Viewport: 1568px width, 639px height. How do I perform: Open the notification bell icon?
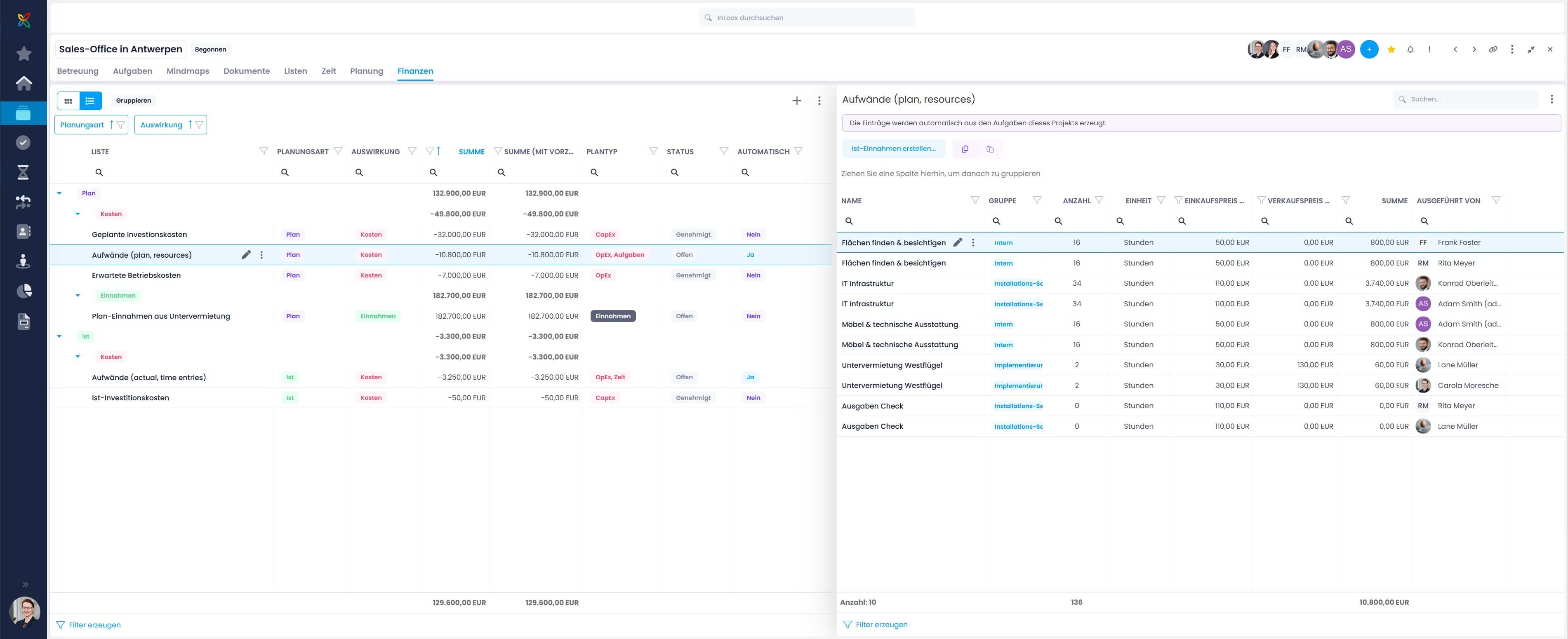1410,50
